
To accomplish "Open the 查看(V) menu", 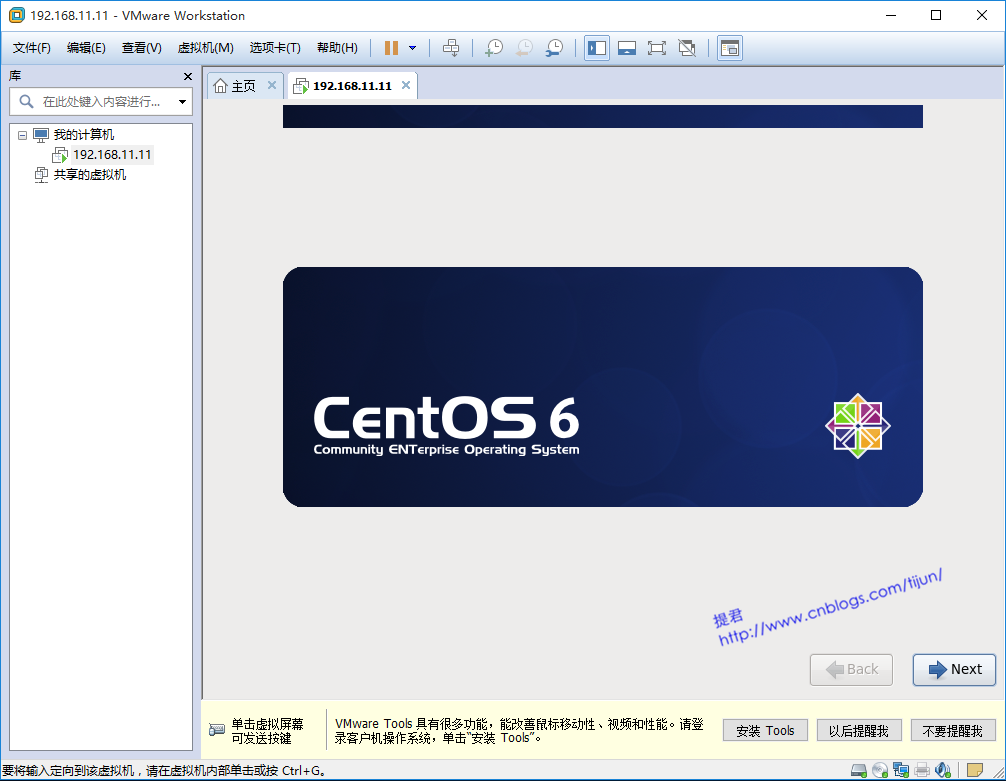I will [141, 48].
